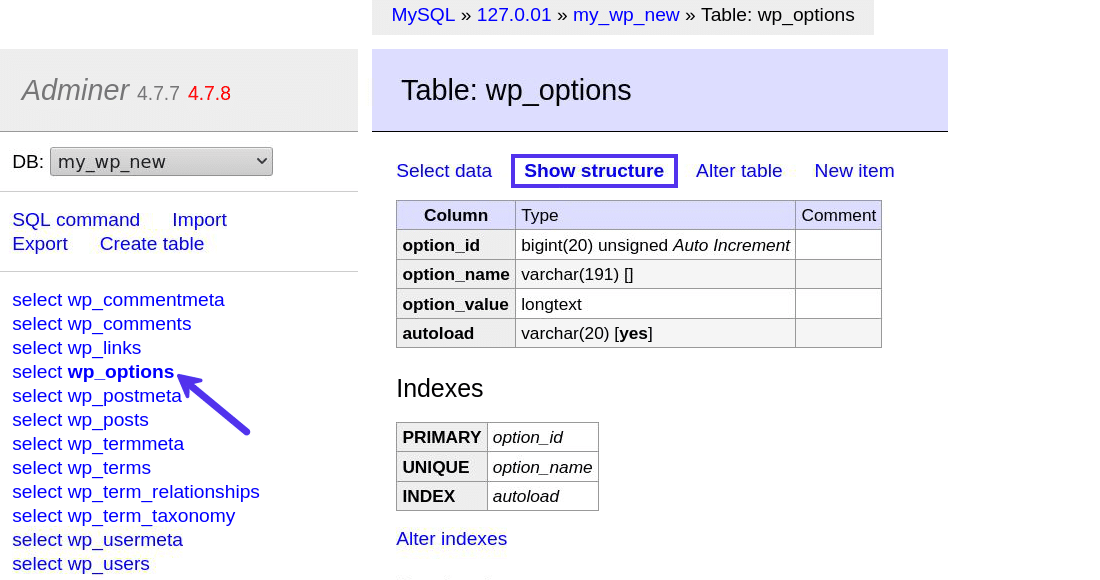This screenshot has height=580, width=1100.
Task: Open the Alter indexes page
Action: coord(451,538)
